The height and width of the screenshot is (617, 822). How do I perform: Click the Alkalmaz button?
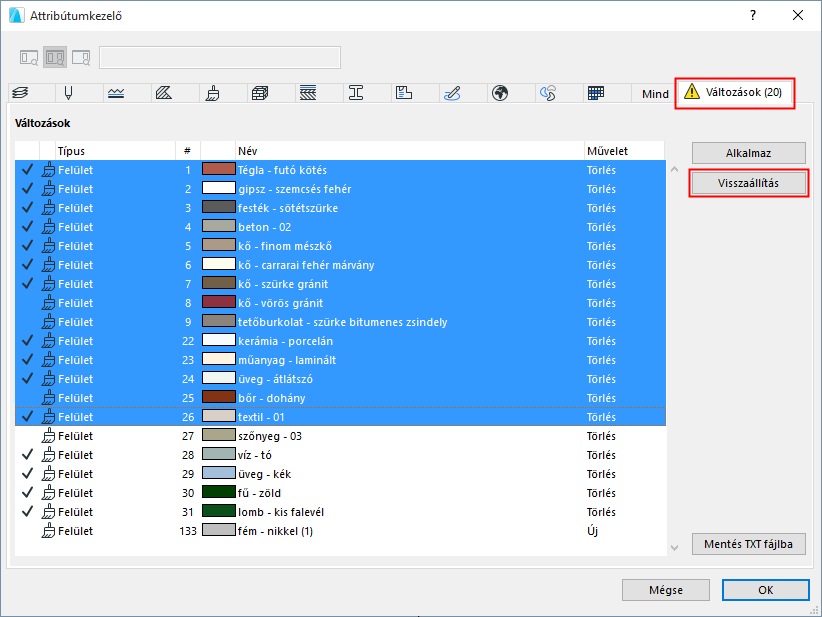[748, 153]
